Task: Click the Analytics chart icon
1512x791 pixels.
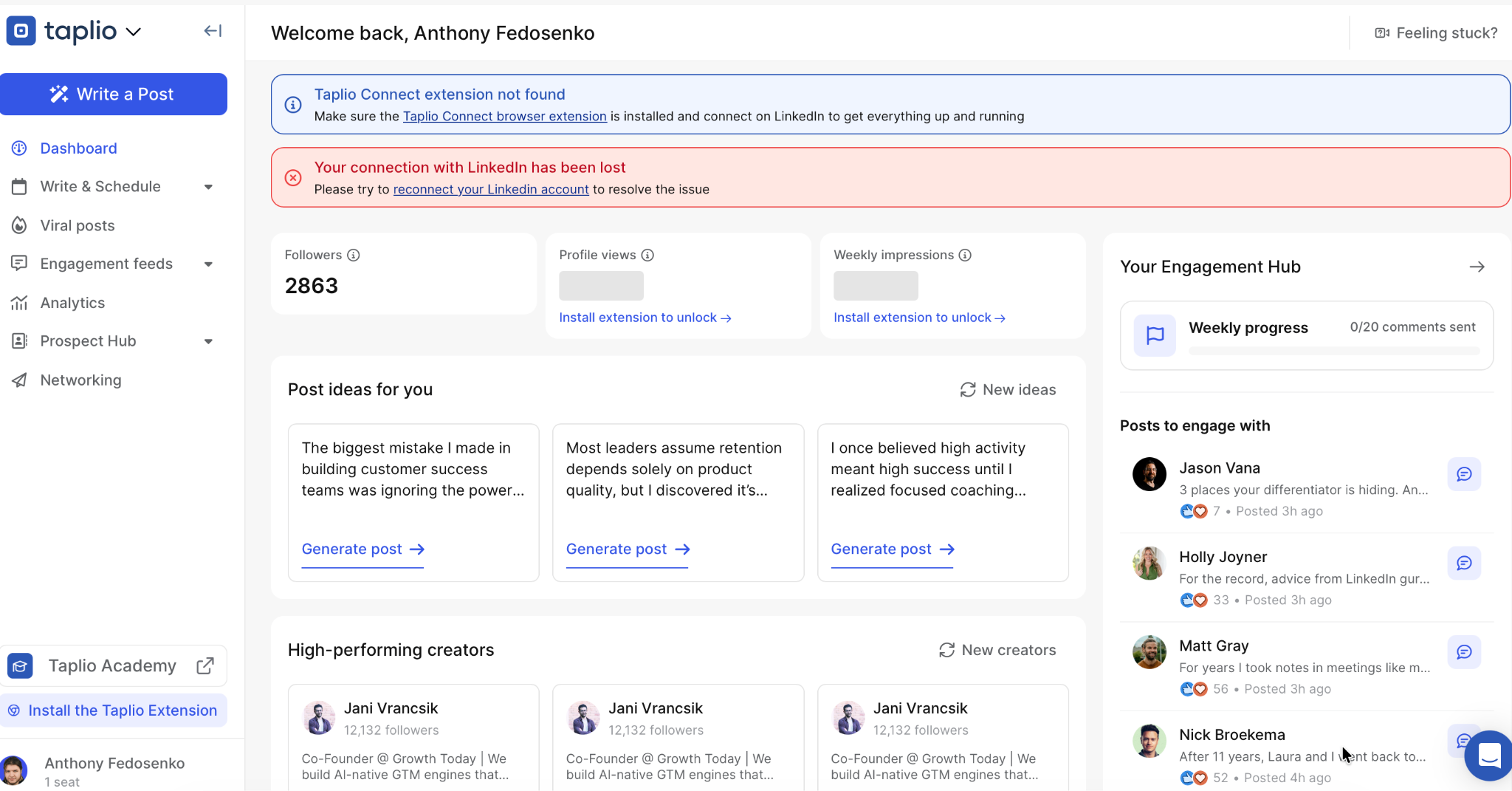Action: tap(19, 303)
